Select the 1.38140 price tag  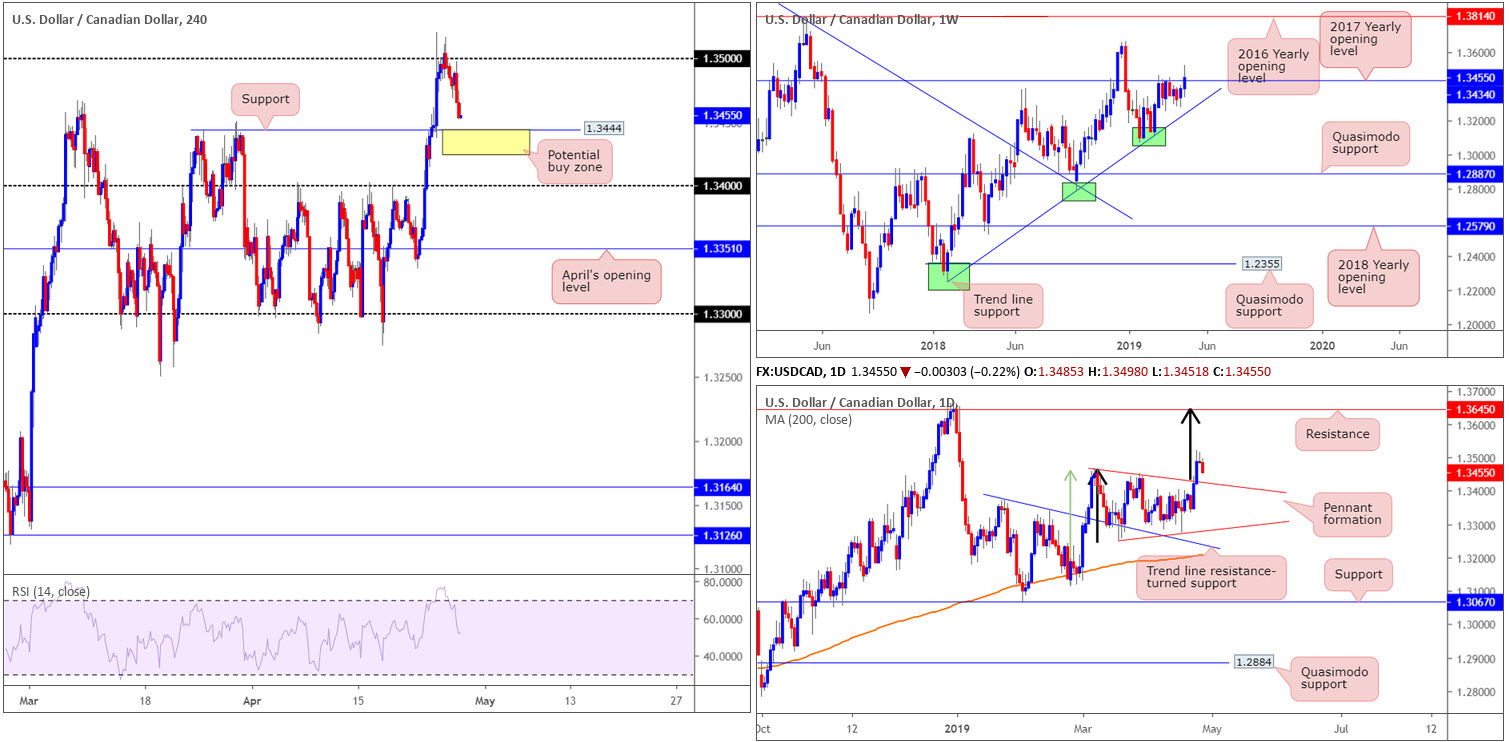pos(1473,17)
